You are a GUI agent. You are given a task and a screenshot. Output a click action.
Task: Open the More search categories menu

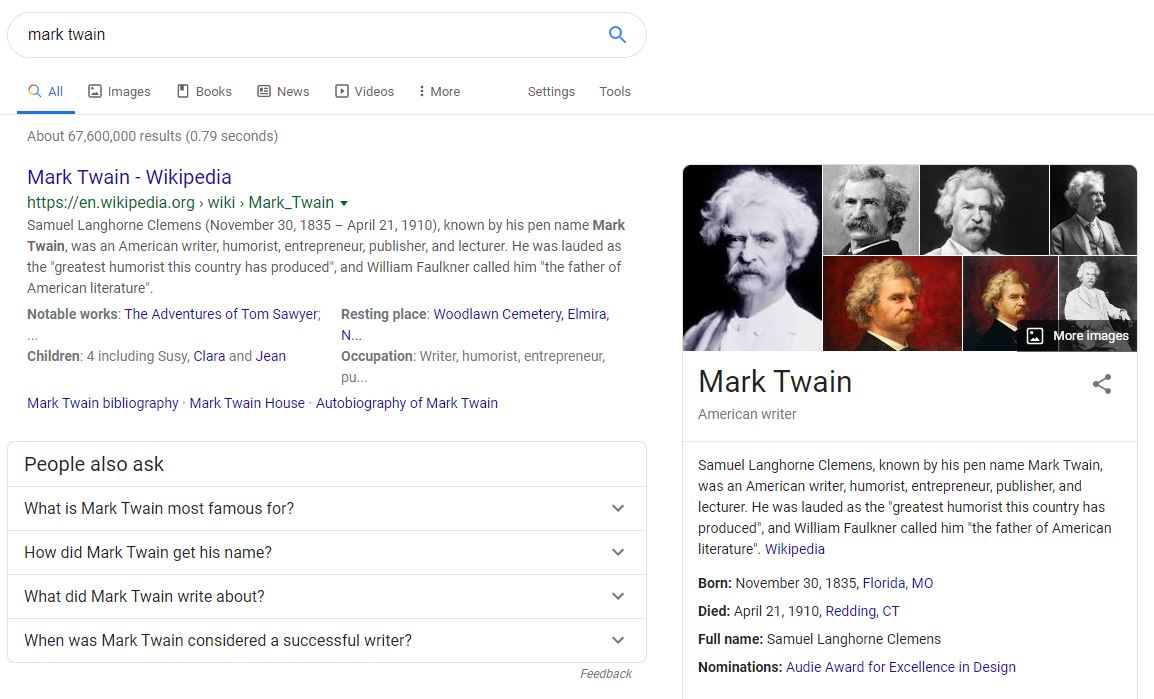pos(439,91)
